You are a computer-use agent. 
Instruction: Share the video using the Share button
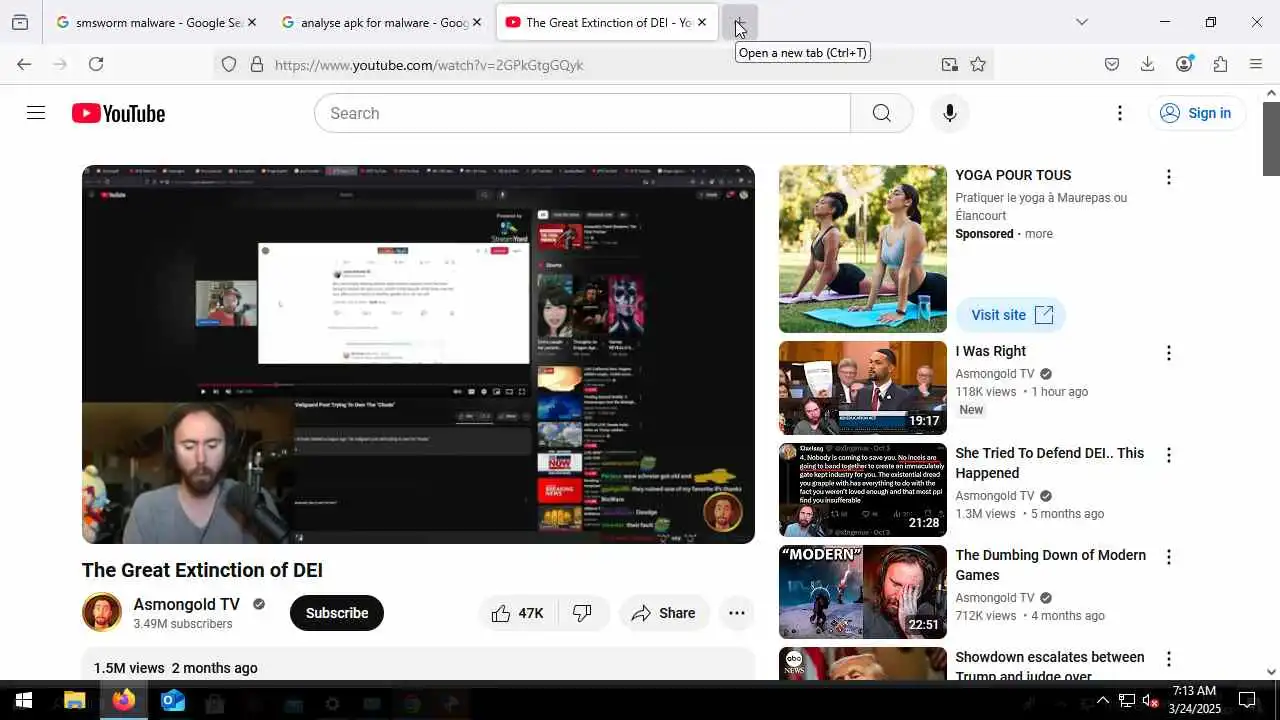click(664, 613)
